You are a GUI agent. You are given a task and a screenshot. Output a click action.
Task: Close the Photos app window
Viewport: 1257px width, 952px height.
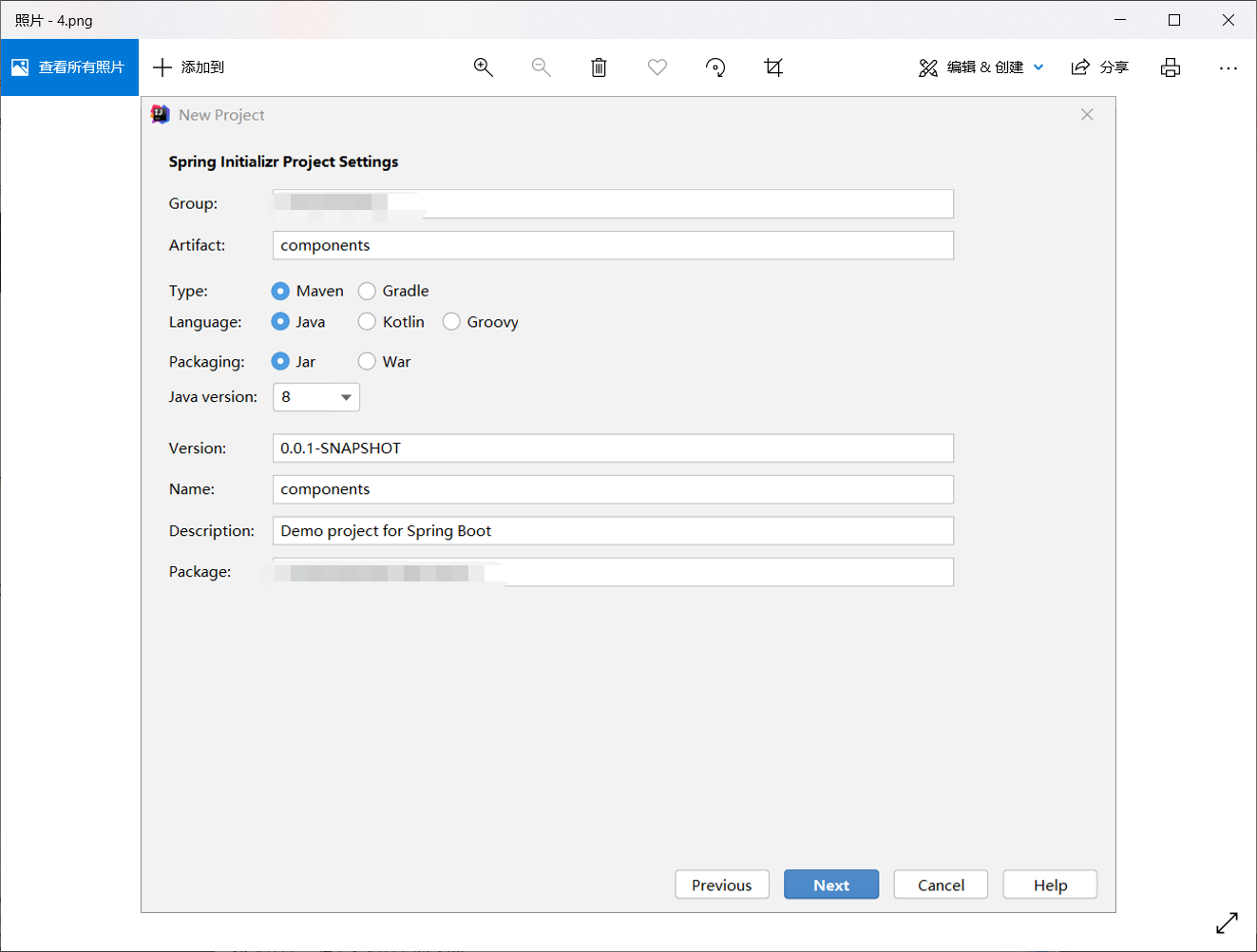(x=1228, y=19)
